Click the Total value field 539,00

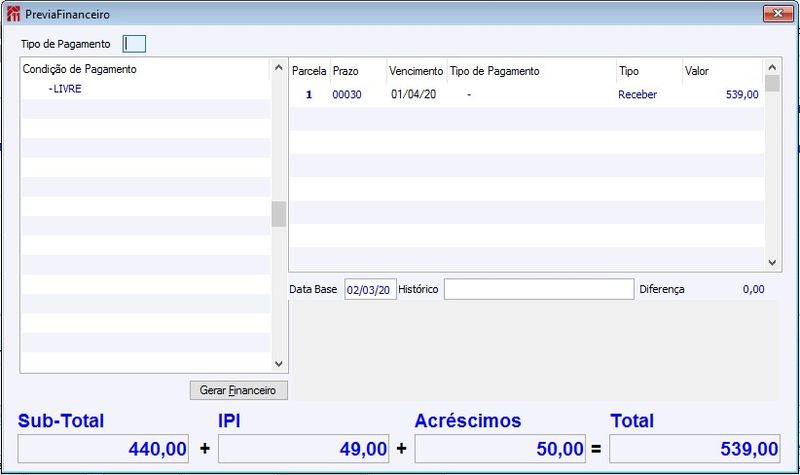click(695, 449)
